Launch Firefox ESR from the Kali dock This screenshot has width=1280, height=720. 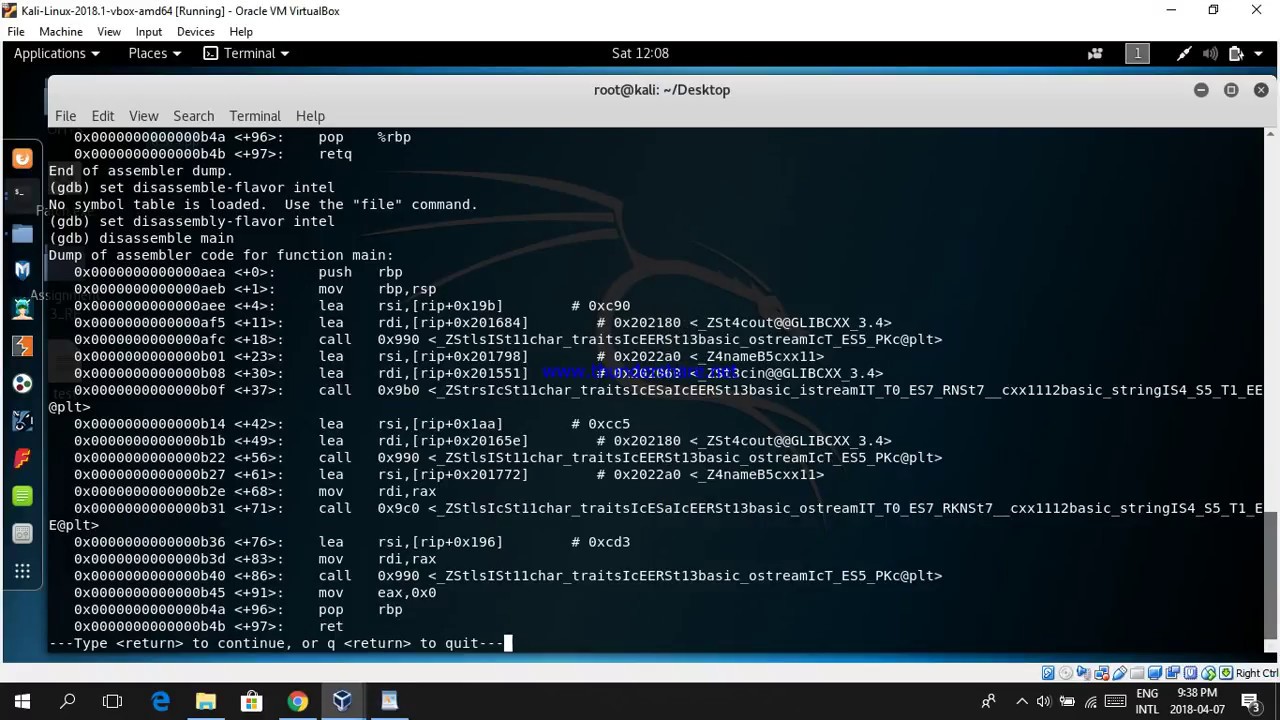coord(22,158)
